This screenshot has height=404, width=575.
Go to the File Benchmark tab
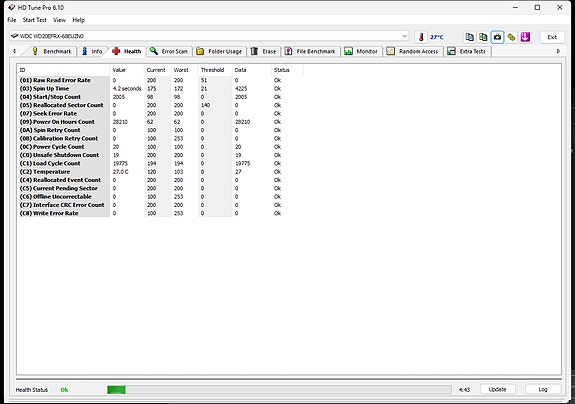[x=311, y=51]
